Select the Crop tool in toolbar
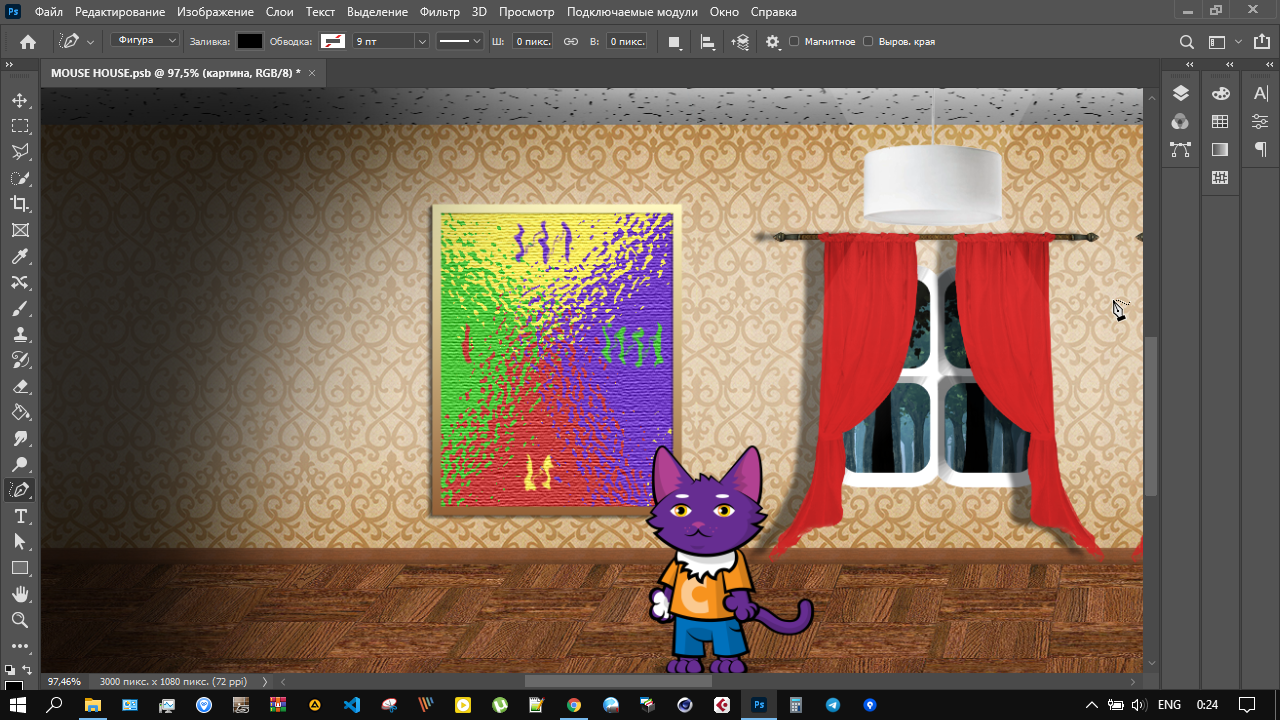Screen dimensions: 1280x720 click(20, 204)
